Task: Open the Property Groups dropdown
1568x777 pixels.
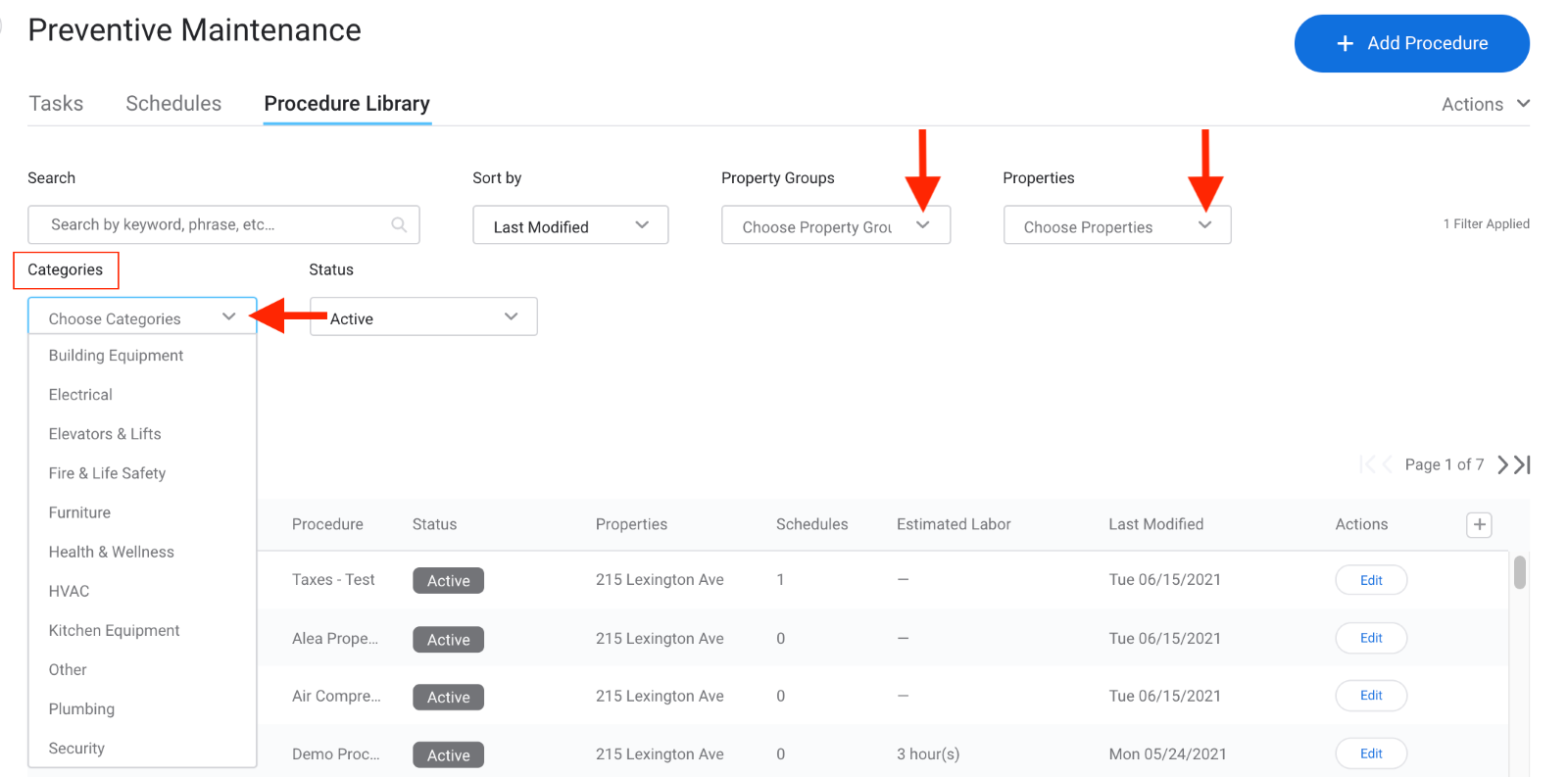Action: (x=836, y=225)
